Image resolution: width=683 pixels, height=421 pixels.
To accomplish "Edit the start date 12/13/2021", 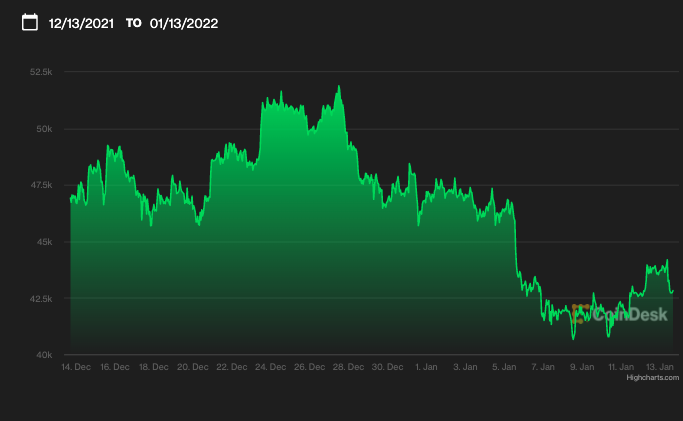I will [x=81, y=24].
